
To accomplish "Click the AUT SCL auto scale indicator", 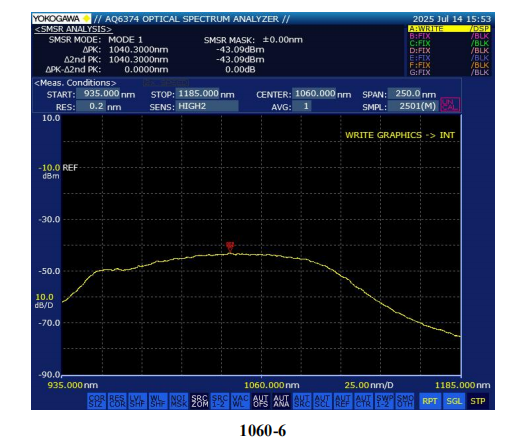I will [x=322, y=401].
